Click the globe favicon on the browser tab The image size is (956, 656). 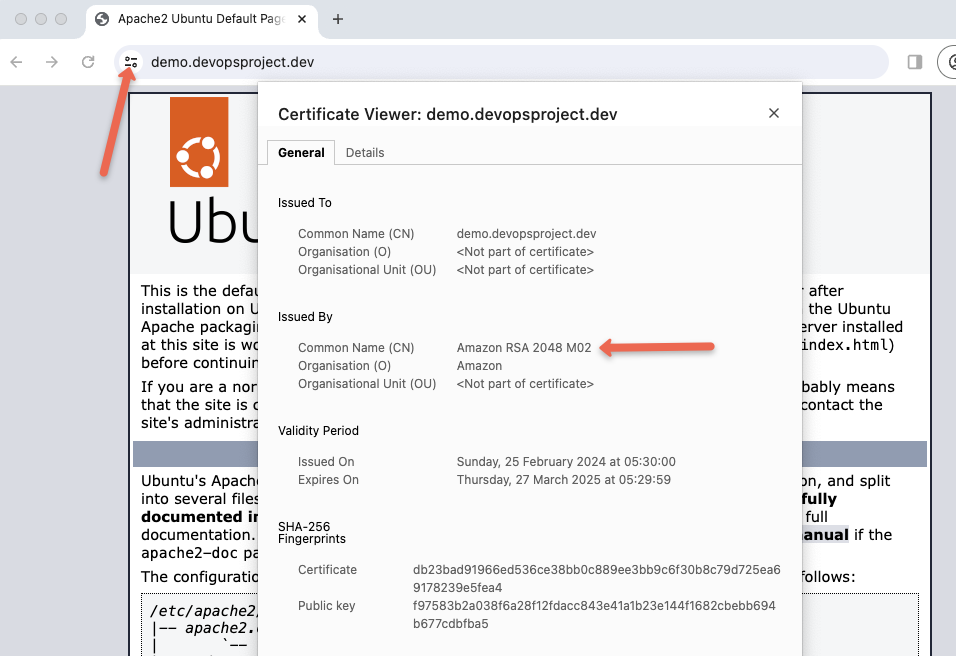click(x=102, y=20)
